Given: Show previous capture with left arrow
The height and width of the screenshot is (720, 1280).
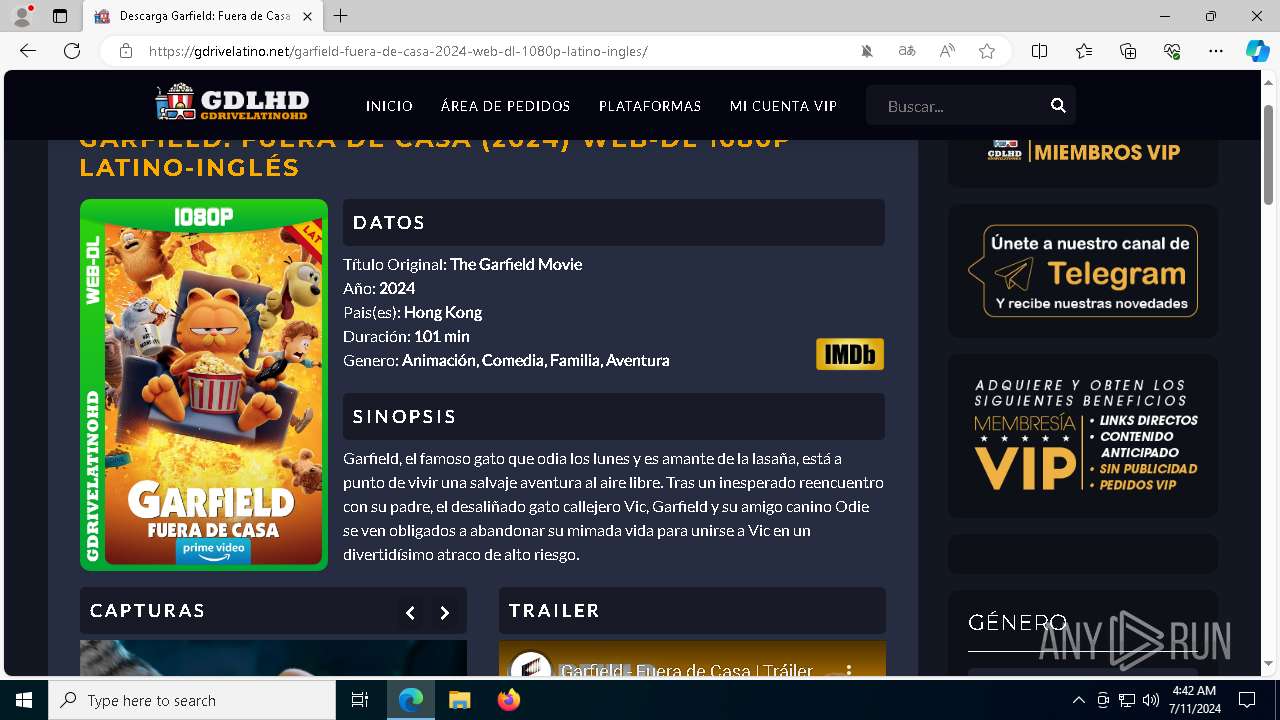Looking at the screenshot, I should tap(410, 613).
